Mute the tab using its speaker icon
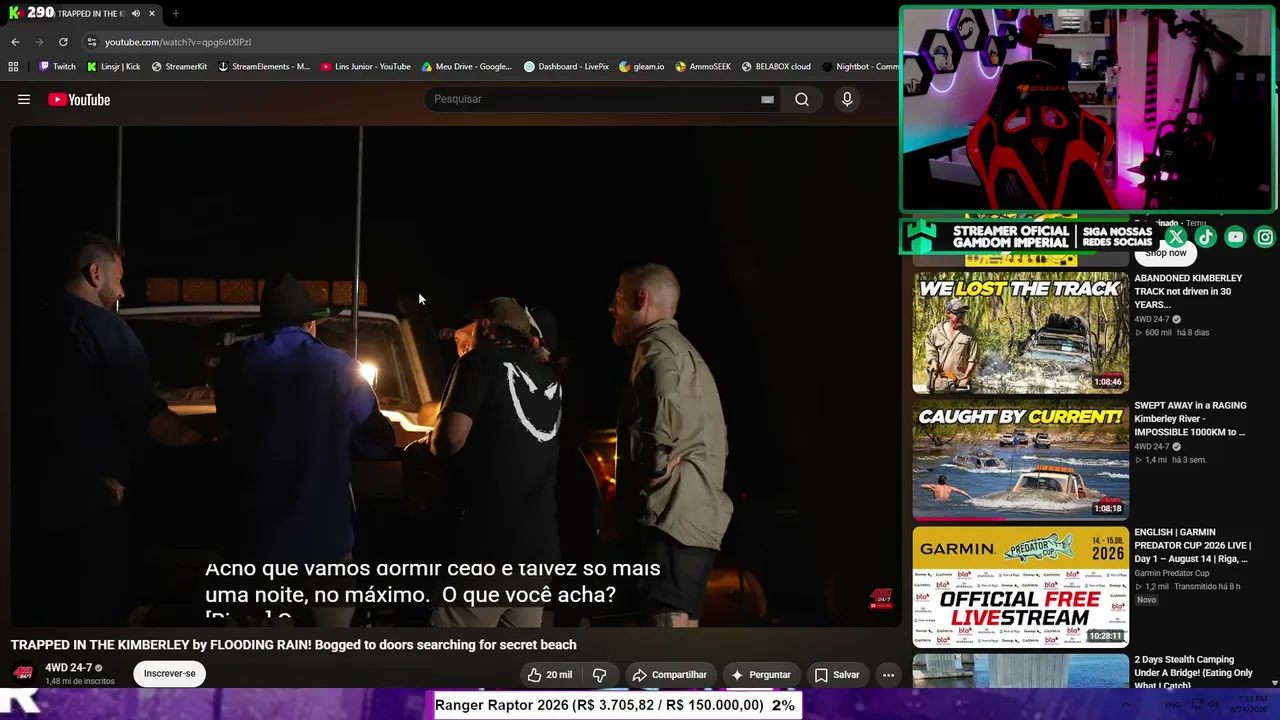The image size is (1280, 720). [136, 14]
